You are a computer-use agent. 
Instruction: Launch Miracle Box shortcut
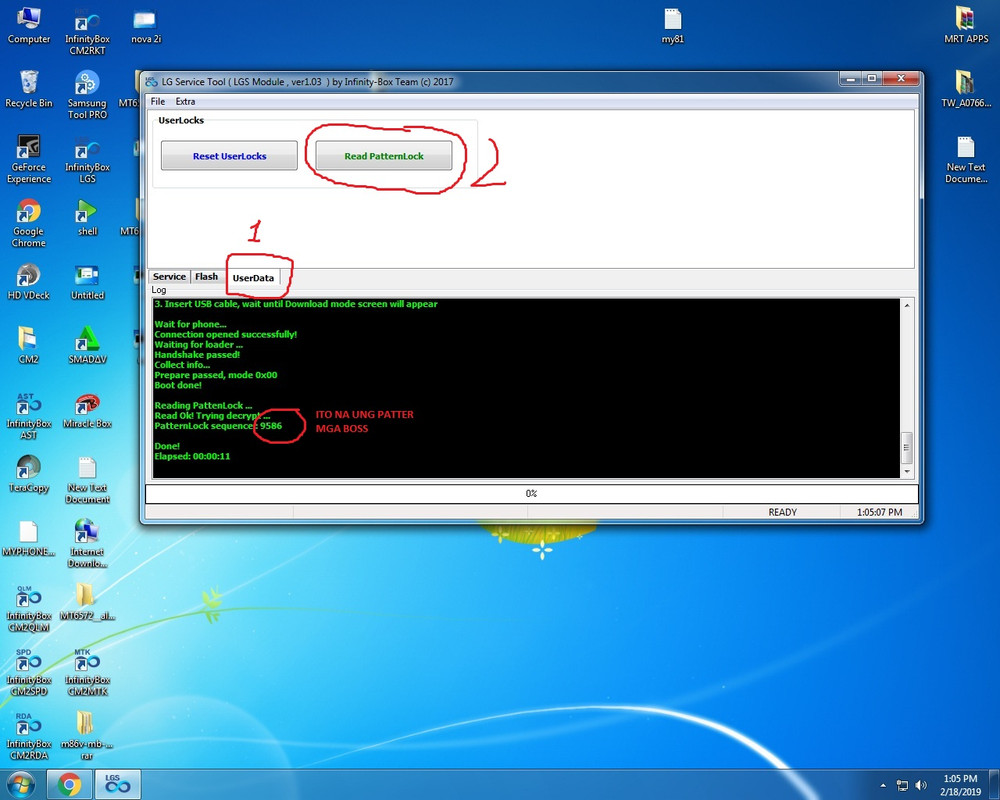coord(87,410)
